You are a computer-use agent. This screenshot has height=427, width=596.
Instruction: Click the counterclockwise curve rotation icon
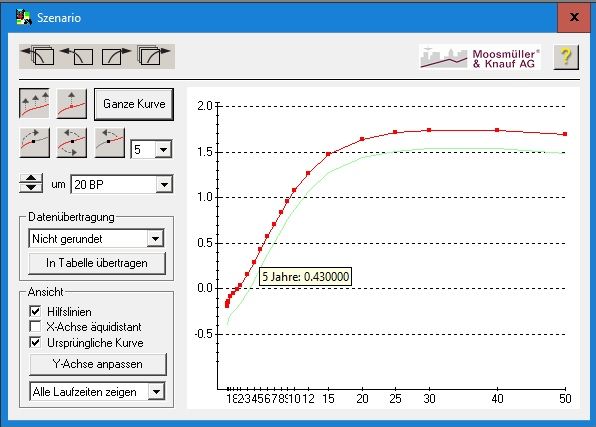109,143
